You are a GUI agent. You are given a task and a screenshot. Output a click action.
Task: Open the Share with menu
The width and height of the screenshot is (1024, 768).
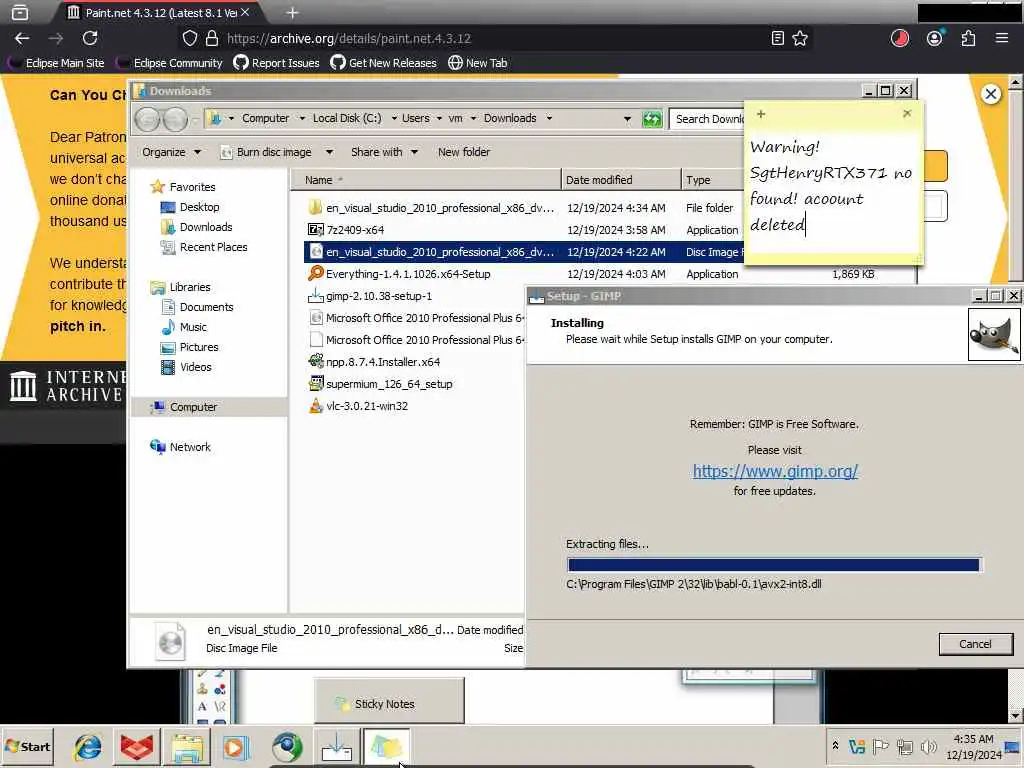(384, 152)
